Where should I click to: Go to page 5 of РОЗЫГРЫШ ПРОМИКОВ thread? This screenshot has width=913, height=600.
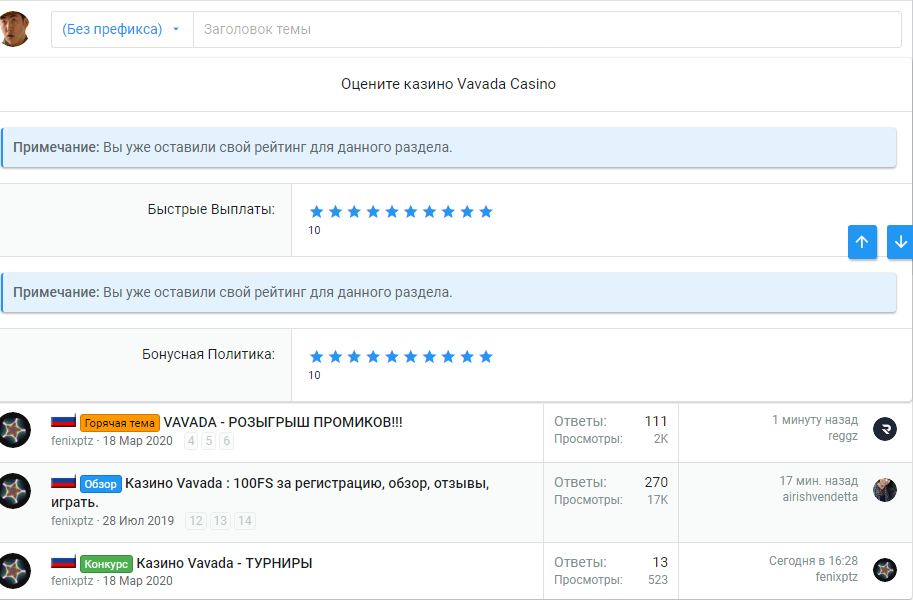(209, 441)
